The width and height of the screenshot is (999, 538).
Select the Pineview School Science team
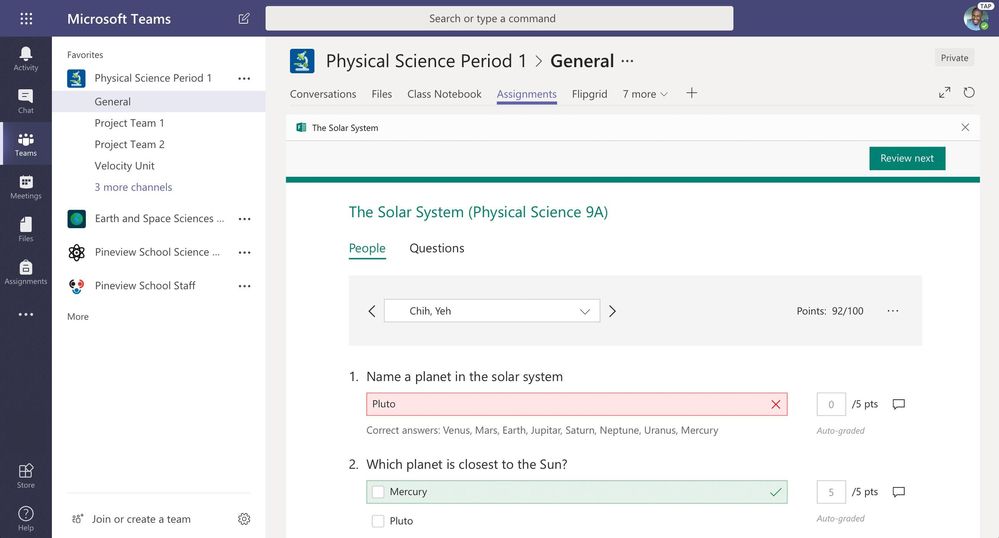pyautogui.click(x=157, y=252)
